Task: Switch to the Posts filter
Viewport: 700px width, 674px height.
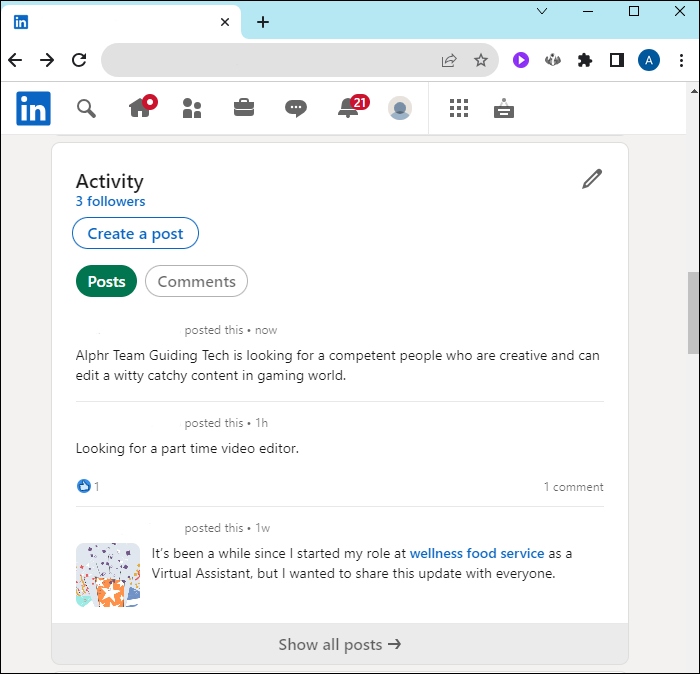Action: pos(106,281)
